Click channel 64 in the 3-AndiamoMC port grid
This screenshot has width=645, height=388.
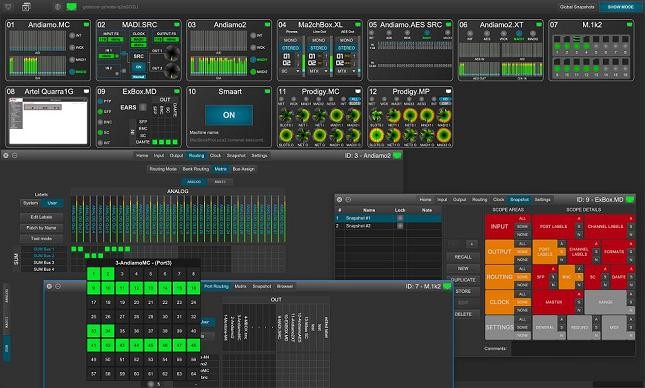[193, 374]
